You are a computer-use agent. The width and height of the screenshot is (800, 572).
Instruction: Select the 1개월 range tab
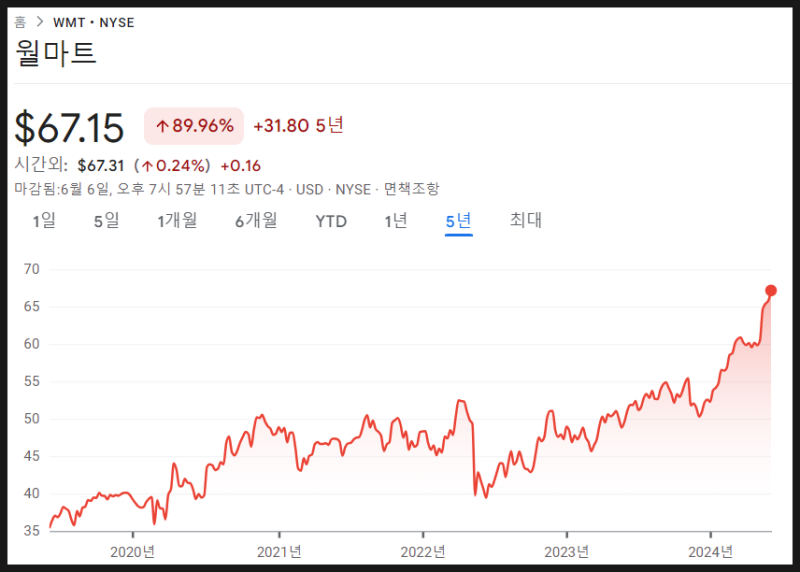point(177,221)
